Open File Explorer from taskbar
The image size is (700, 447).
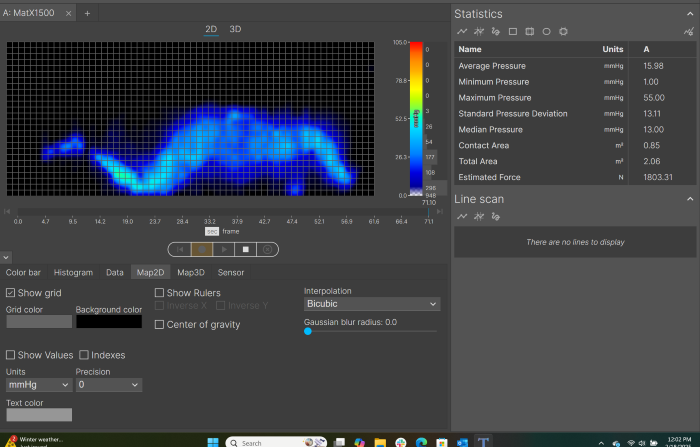(x=380, y=442)
